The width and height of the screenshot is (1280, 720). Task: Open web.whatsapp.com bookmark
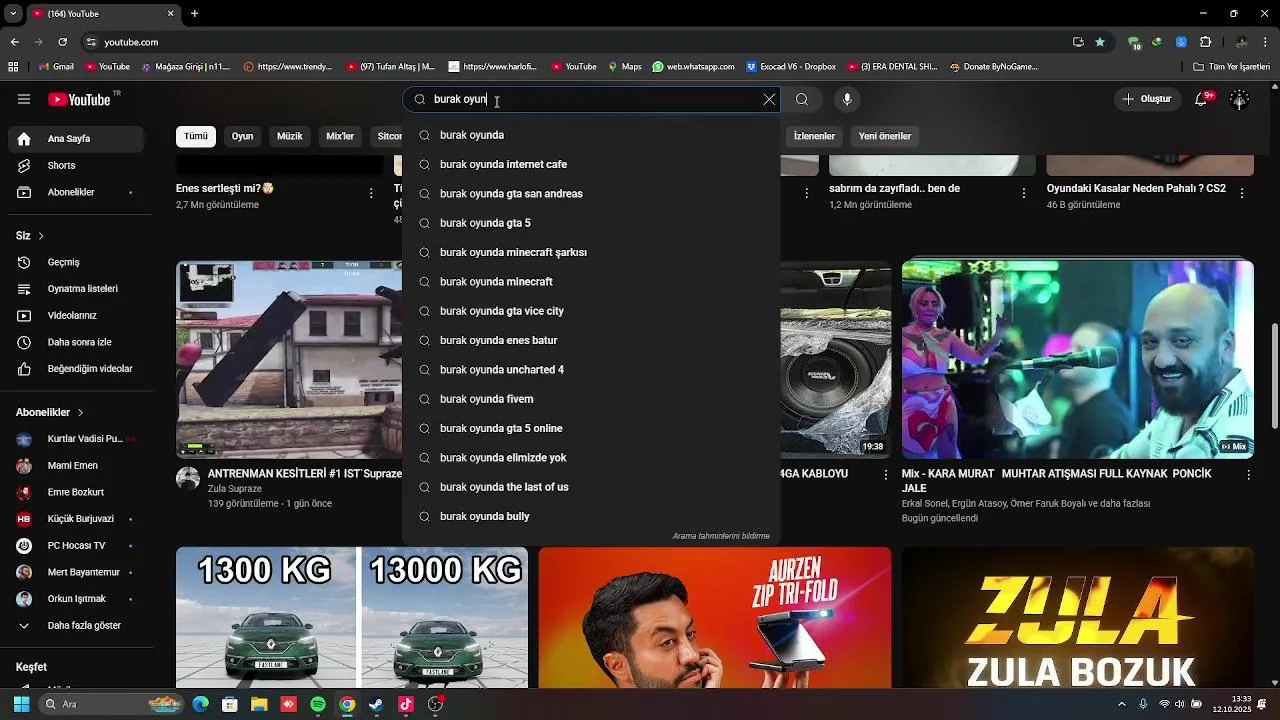tap(693, 67)
